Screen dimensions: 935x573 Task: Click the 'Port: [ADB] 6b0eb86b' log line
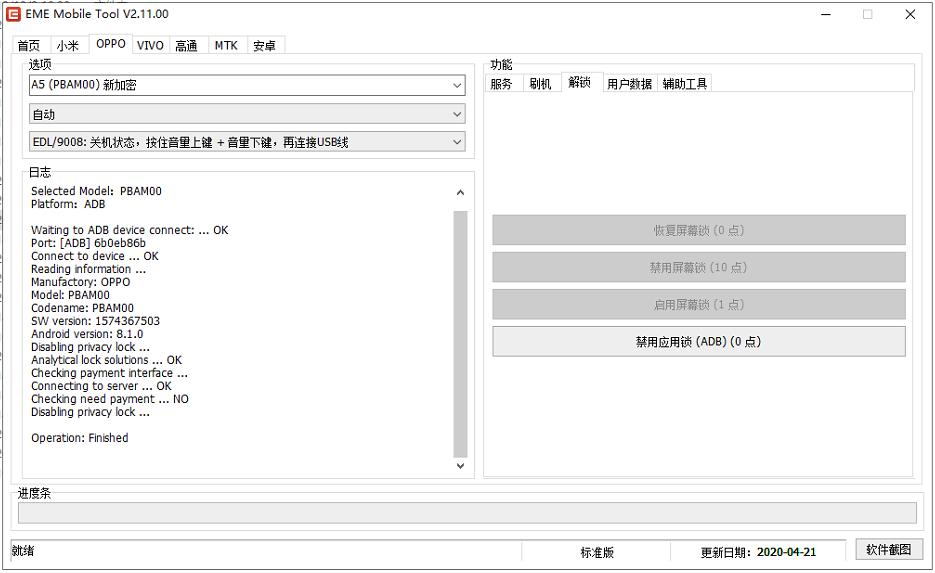tap(88, 243)
